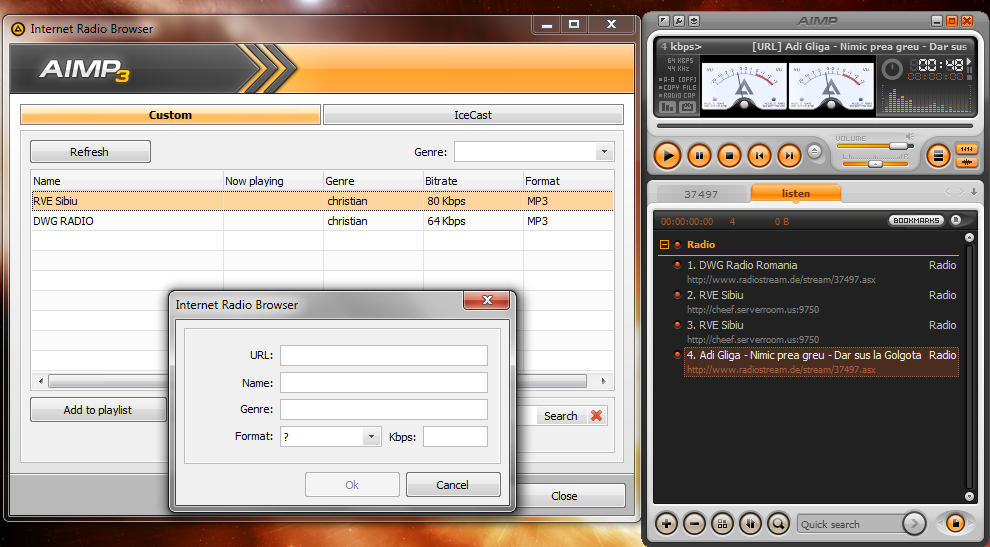The image size is (990, 547).
Task: Click the playlist search magnifier button
Action: click(778, 524)
